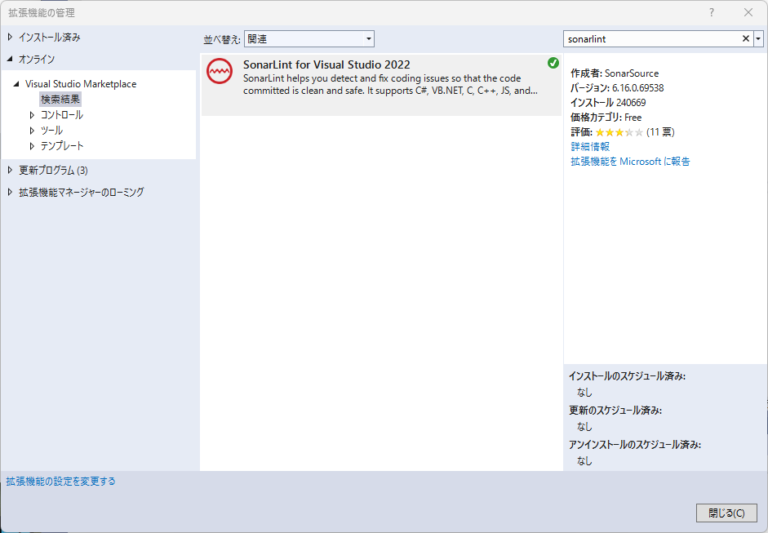Open the search box history dropdown arrow
Viewport: 768px width, 533px height.
(x=758, y=39)
